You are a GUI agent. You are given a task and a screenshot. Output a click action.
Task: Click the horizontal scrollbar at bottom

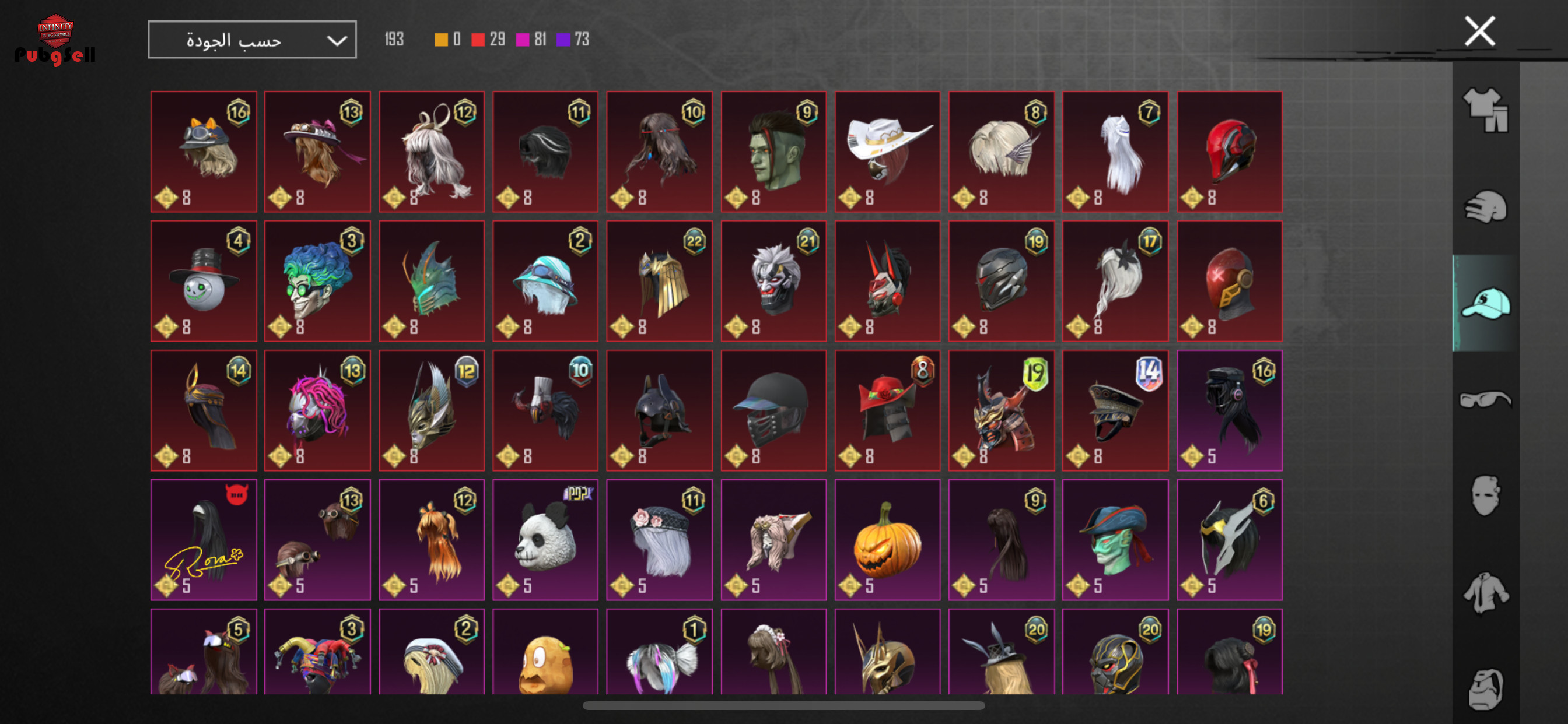click(783, 706)
